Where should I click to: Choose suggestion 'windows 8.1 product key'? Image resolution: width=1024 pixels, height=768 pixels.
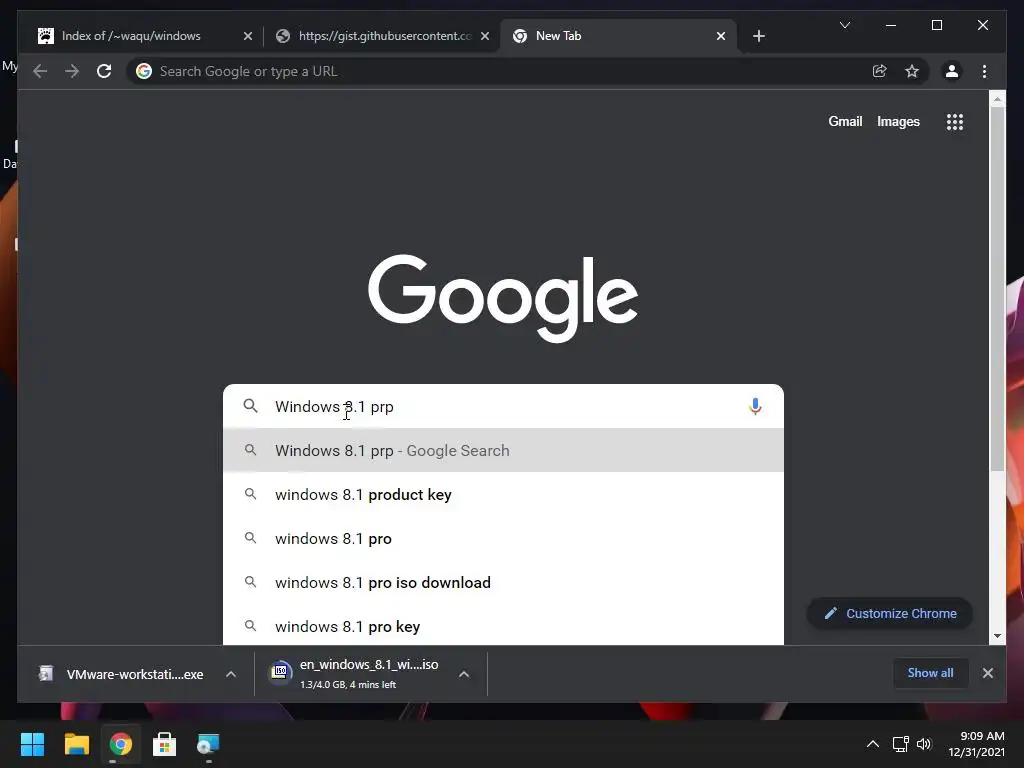(503, 494)
